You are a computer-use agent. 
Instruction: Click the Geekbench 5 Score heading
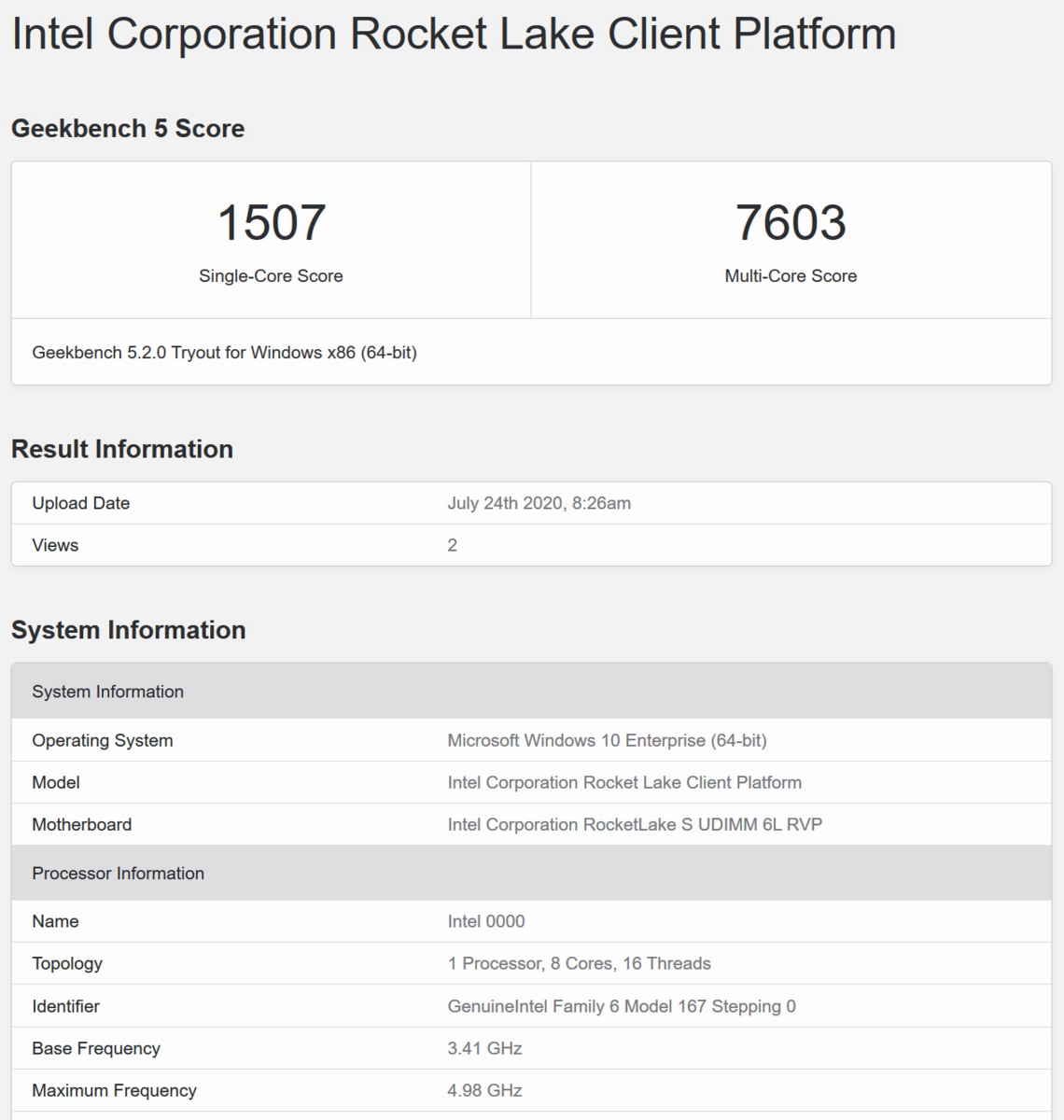pyautogui.click(x=128, y=129)
